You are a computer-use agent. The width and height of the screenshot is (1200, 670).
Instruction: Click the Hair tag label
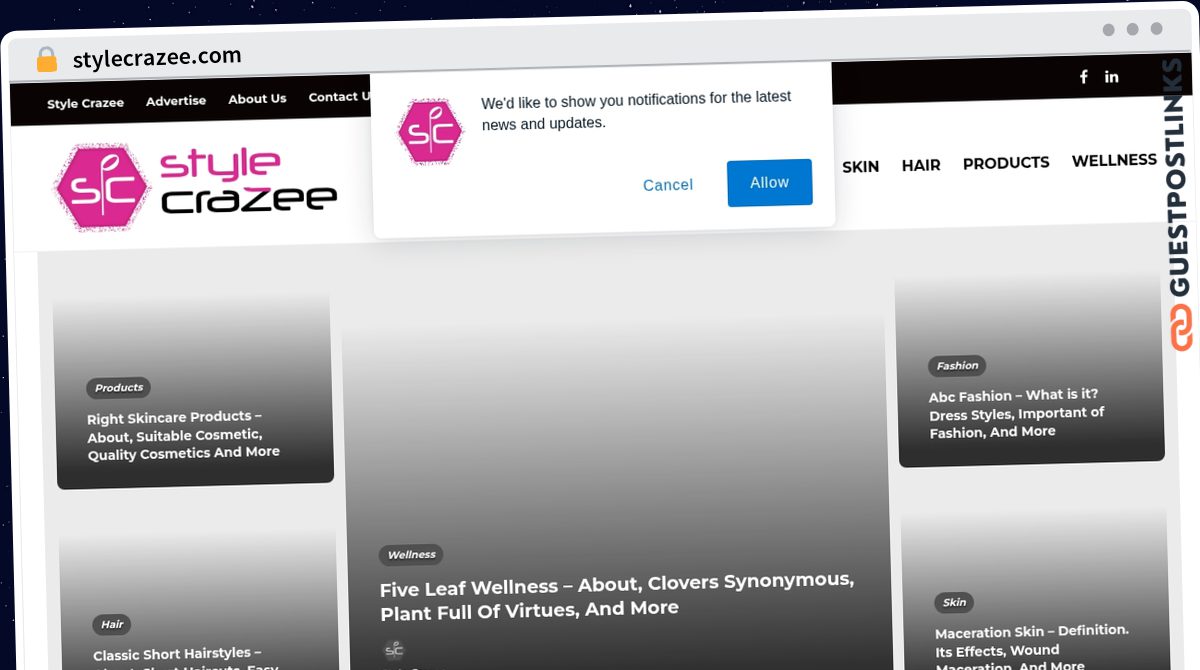[x=112, y=625]
